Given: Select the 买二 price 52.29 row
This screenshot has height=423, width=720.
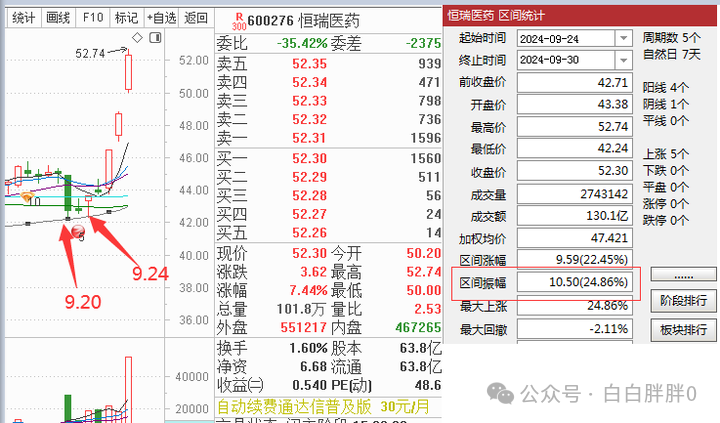Looking at the screenshot, I should (x=328, y=177).
